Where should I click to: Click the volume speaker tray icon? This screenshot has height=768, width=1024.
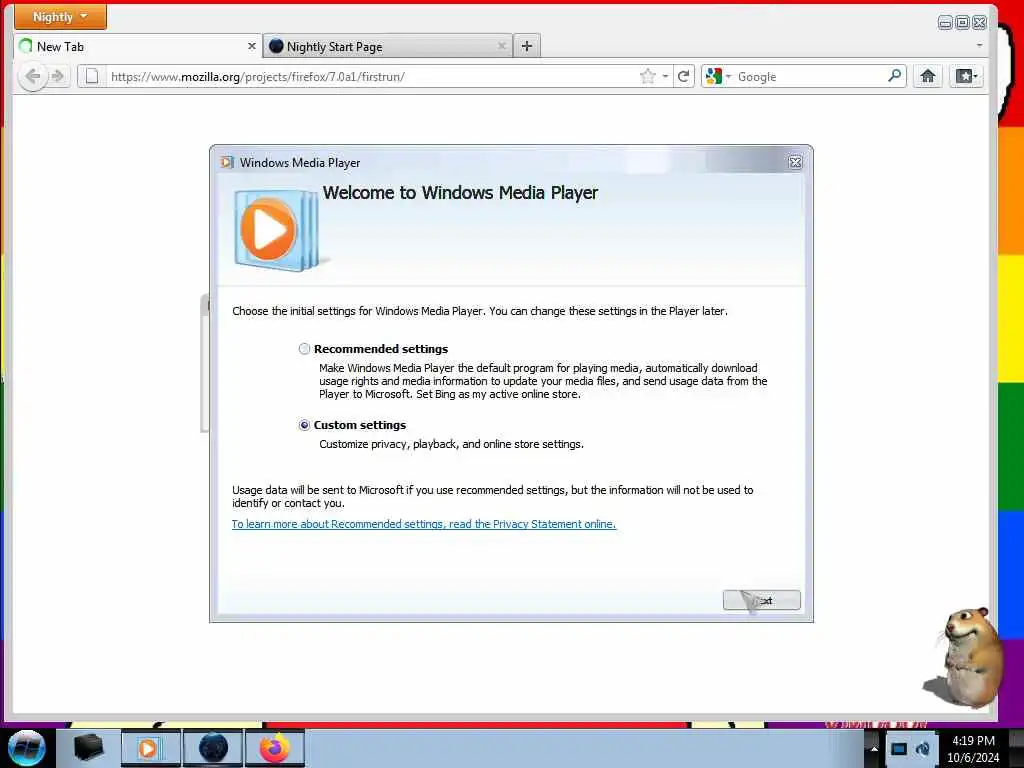[x=923, y=749]
